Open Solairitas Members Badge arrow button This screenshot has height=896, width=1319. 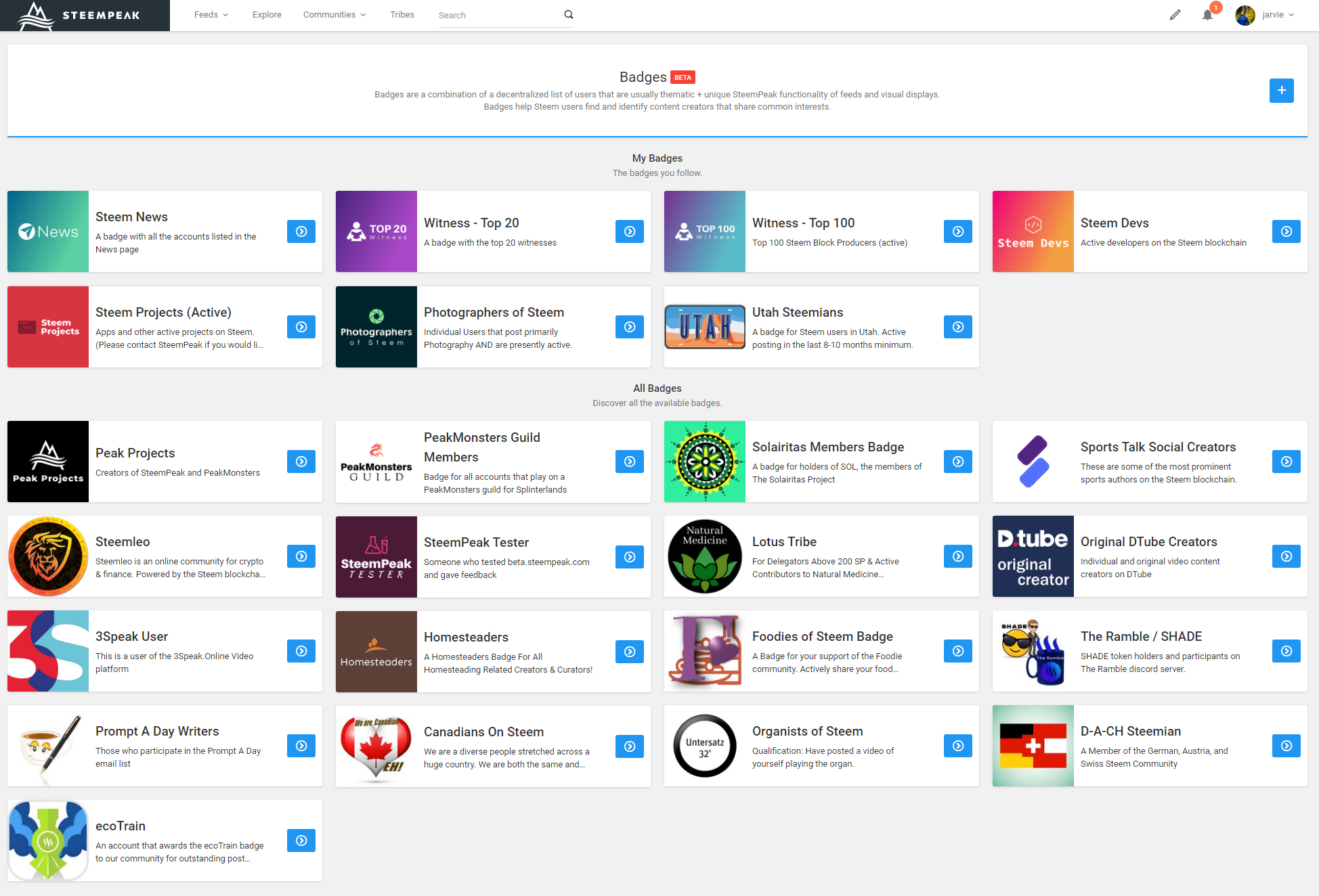click(x=958, y=462)
